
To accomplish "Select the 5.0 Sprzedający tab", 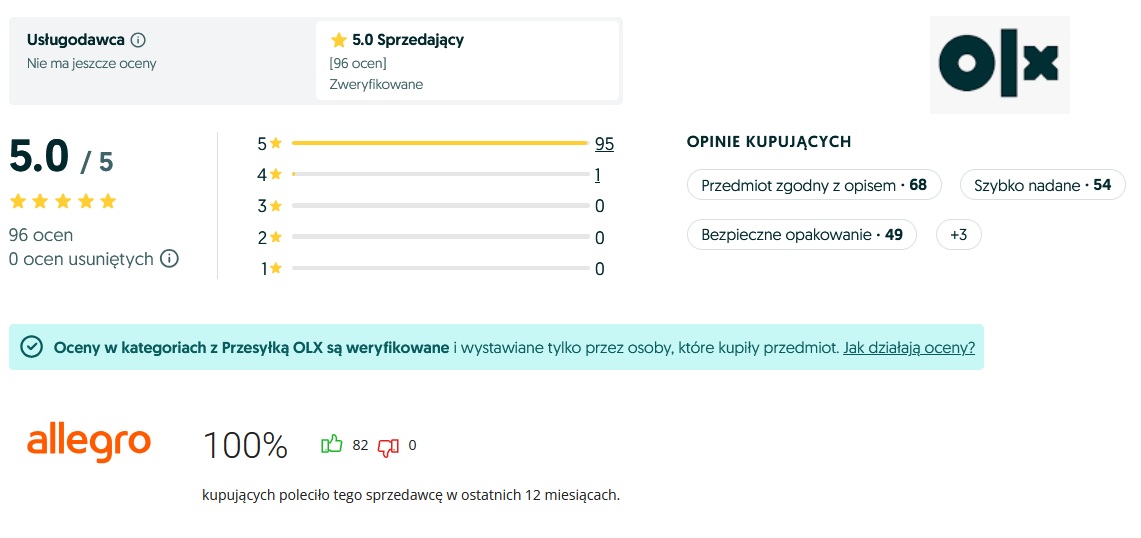I will coord(467,60).
